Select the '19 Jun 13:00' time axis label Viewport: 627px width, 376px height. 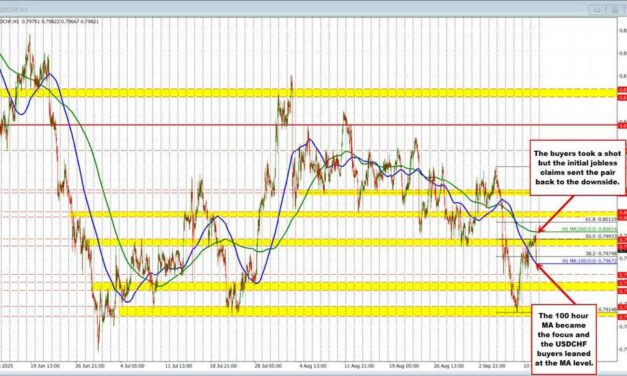(45, 366)
